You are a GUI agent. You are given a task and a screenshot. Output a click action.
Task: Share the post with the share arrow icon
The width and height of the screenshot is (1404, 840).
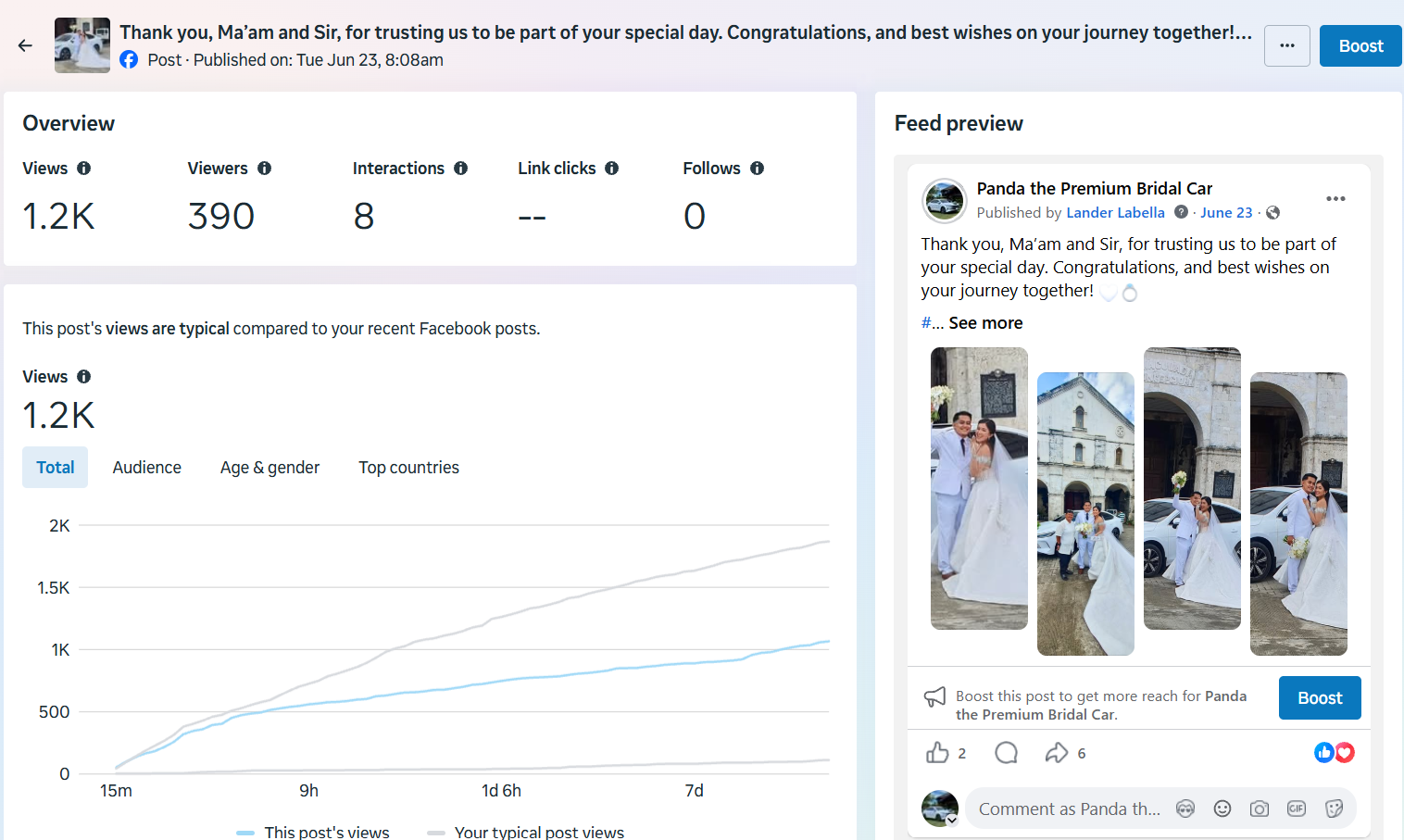1057,753
